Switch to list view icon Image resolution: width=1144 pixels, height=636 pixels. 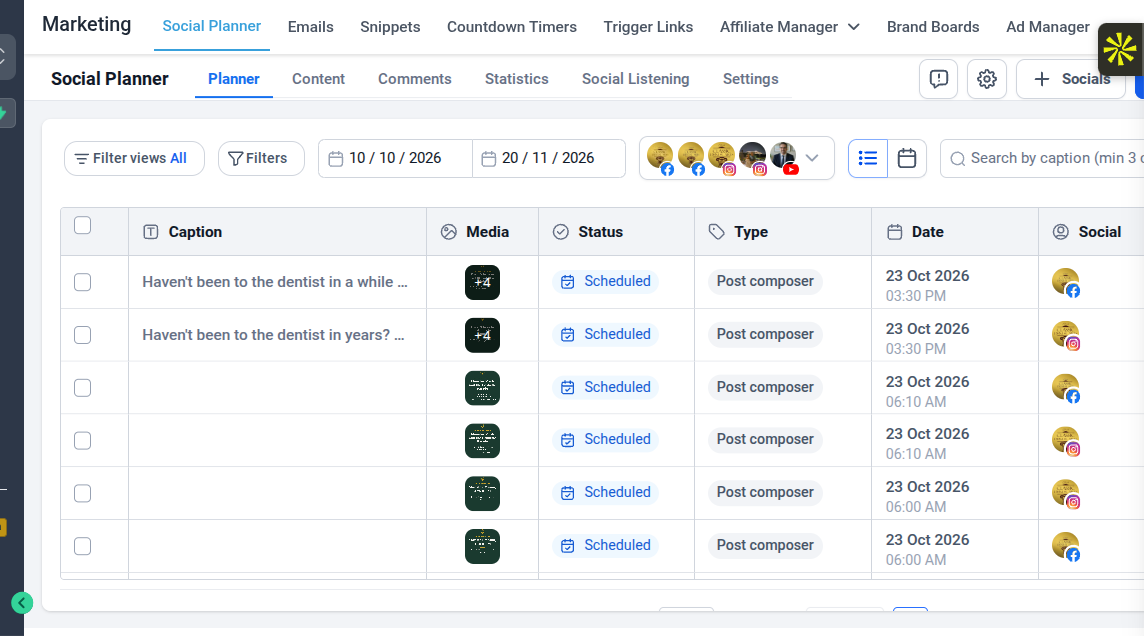pyautogui.click(x=867, y=158)
